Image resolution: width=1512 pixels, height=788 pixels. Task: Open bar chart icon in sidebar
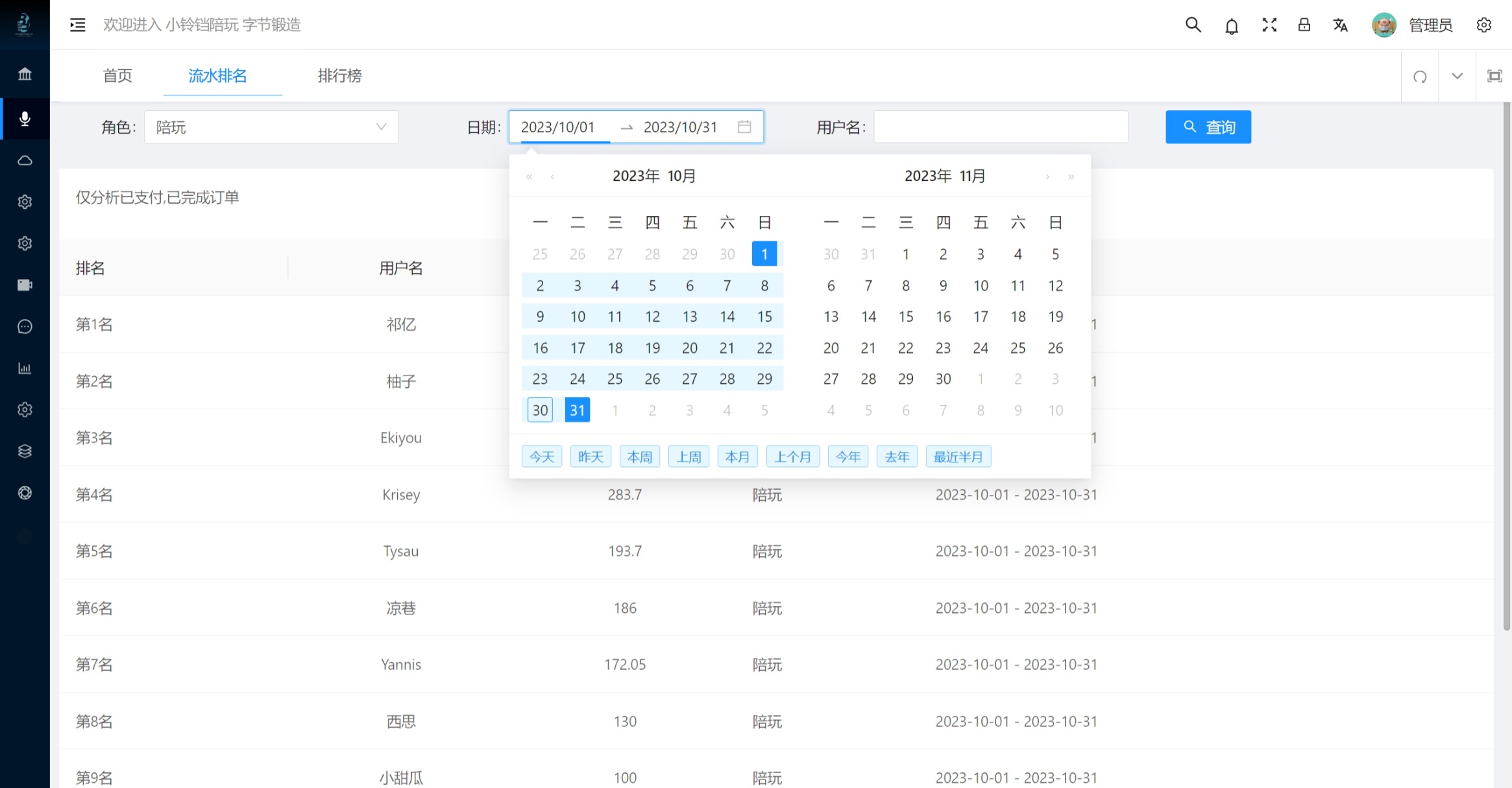[25, 368]
